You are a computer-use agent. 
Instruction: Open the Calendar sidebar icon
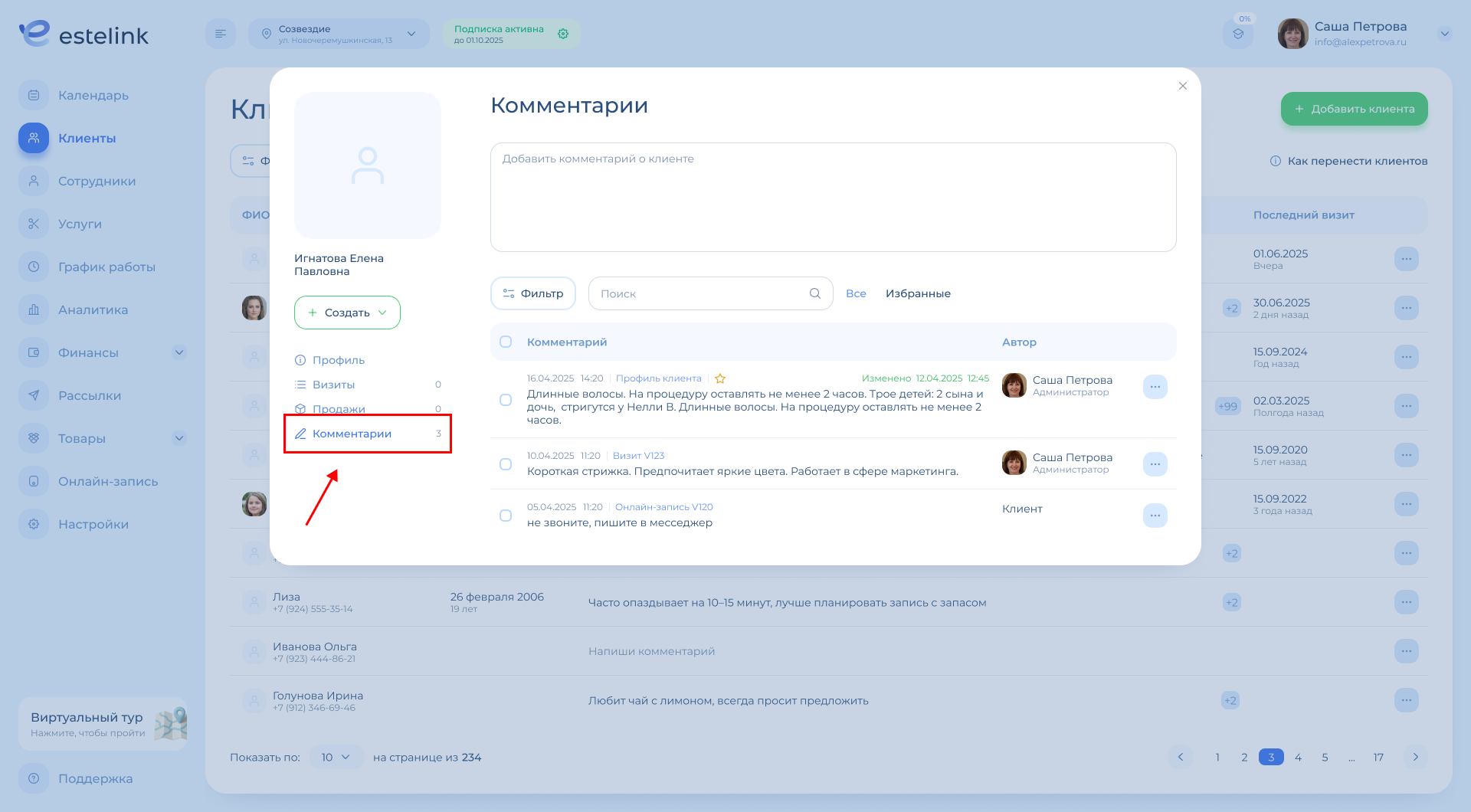pyautogui.click(x=34, y=95)
